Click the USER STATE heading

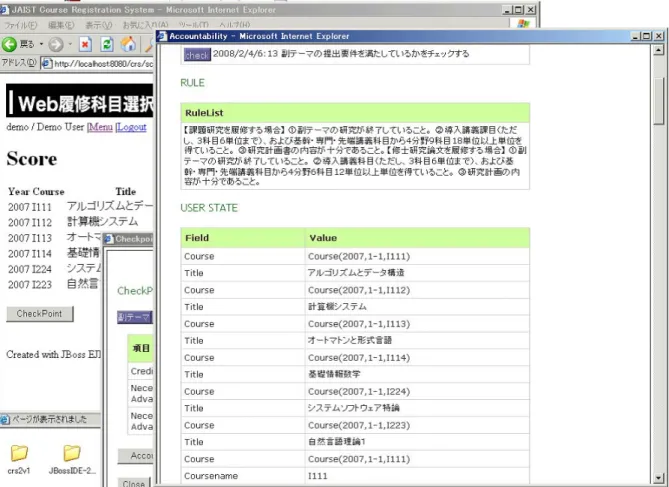[x=209, y=208]
